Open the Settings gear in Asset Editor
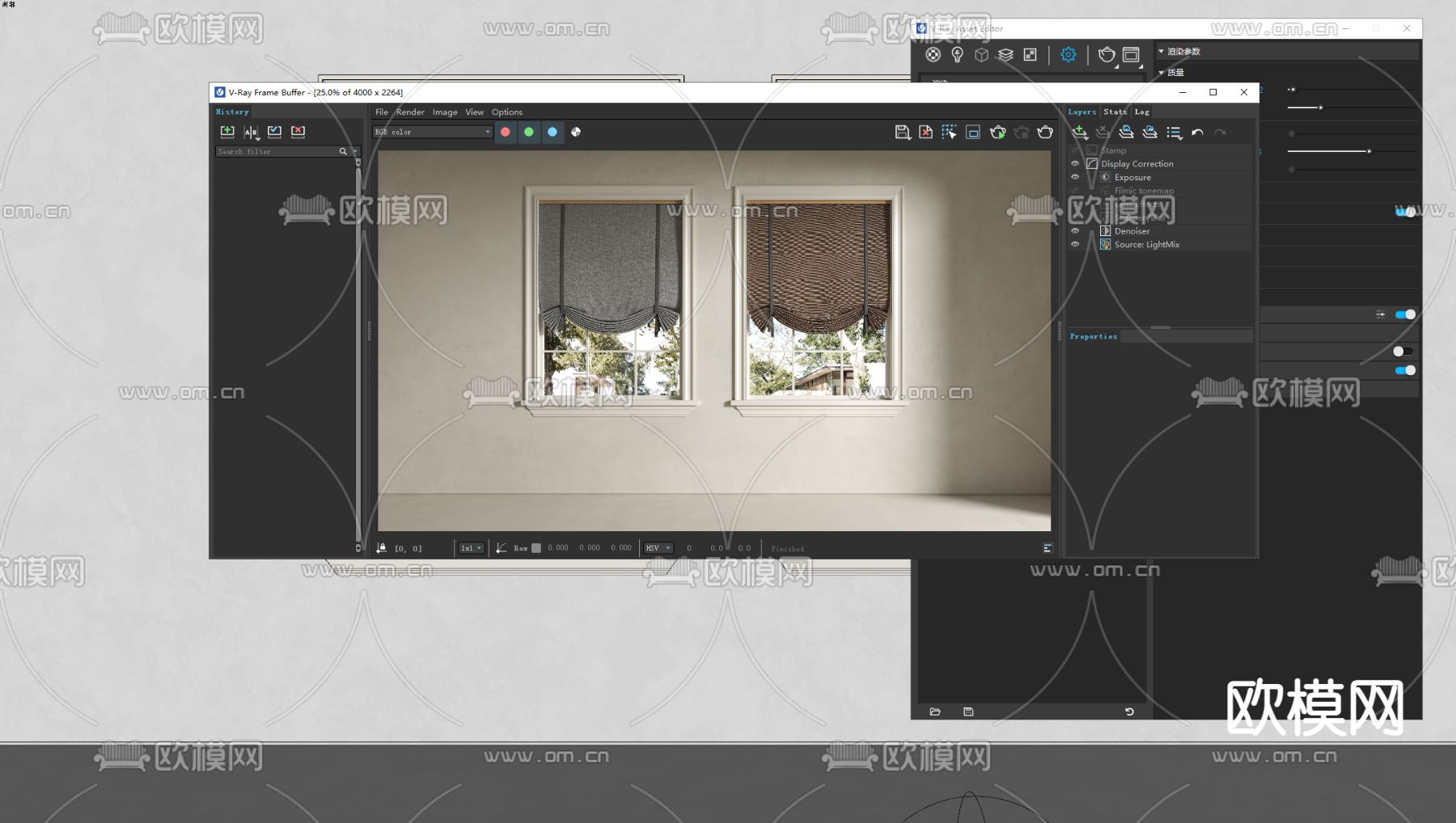 coord(1069,55)
